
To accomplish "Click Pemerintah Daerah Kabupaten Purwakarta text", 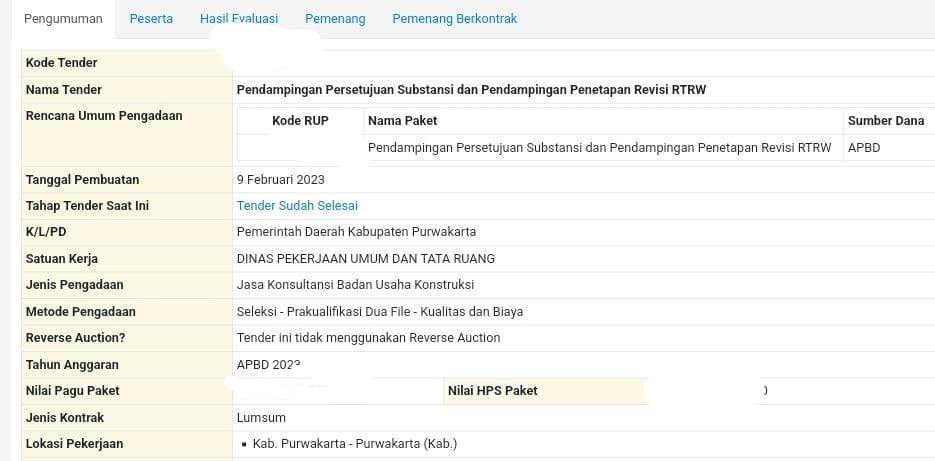I will click(356, 232).
